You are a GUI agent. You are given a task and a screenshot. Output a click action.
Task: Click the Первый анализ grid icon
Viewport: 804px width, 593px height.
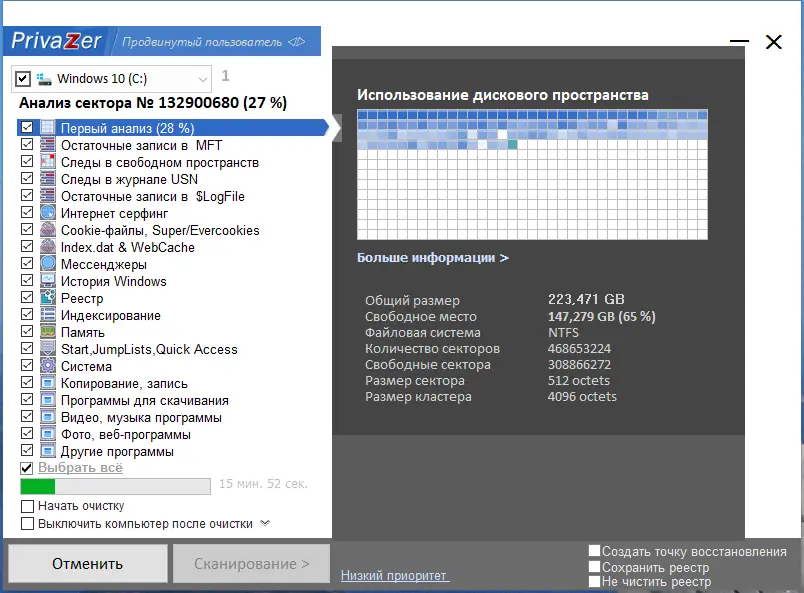48,127
